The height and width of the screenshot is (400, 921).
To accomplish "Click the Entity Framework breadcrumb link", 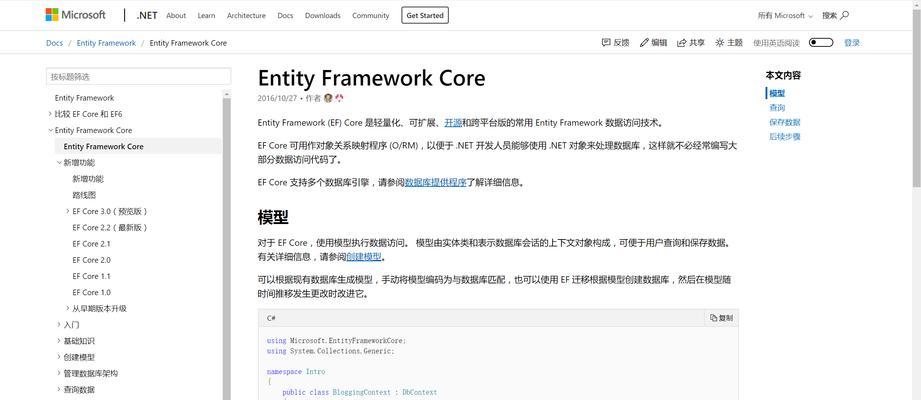I will point(106,43).
